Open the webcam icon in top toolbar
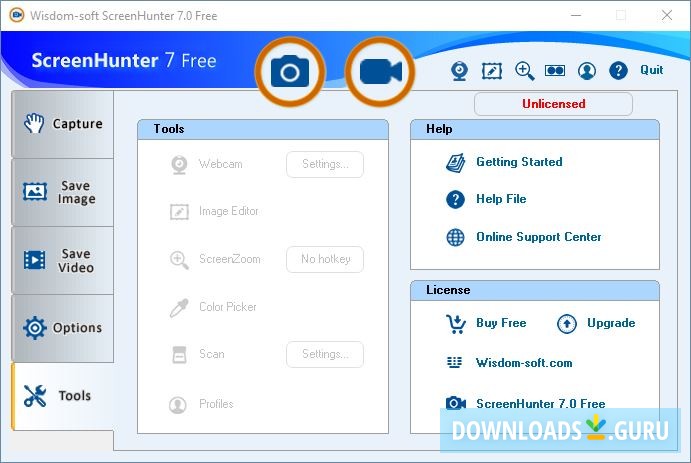691x463 pixels. (x=460, y=70)
